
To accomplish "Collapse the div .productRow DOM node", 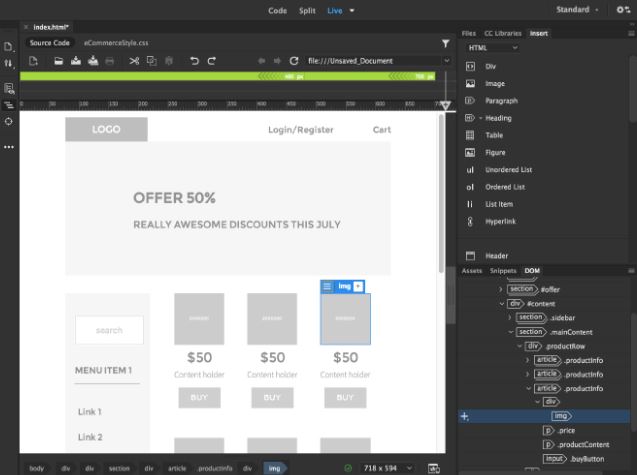I will (519, 346).
